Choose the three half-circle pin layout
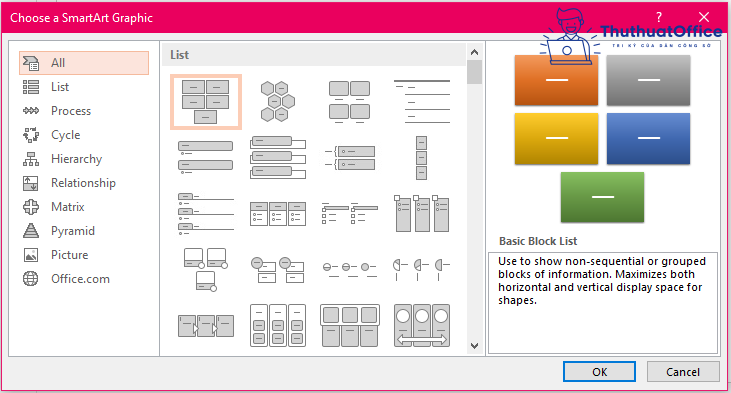Image resolution: width=731 pixels, height=393 pixels. [421, 269]
